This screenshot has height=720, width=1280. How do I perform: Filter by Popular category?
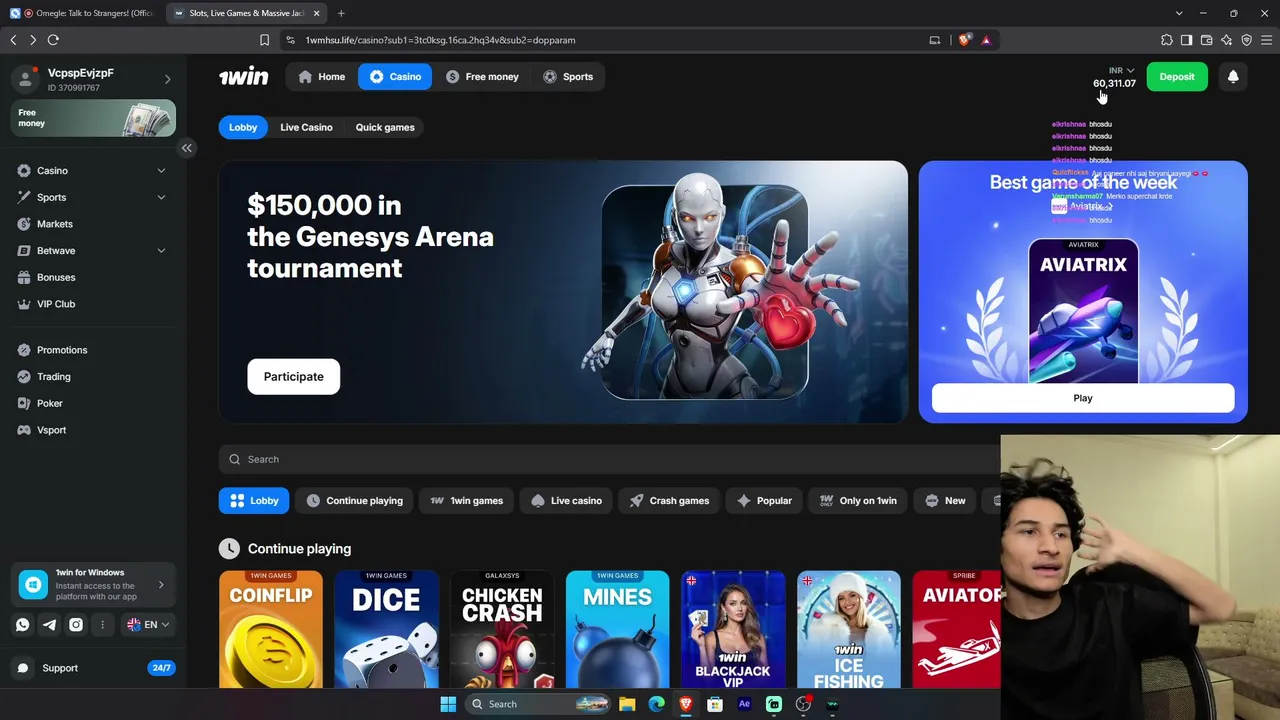765,501
